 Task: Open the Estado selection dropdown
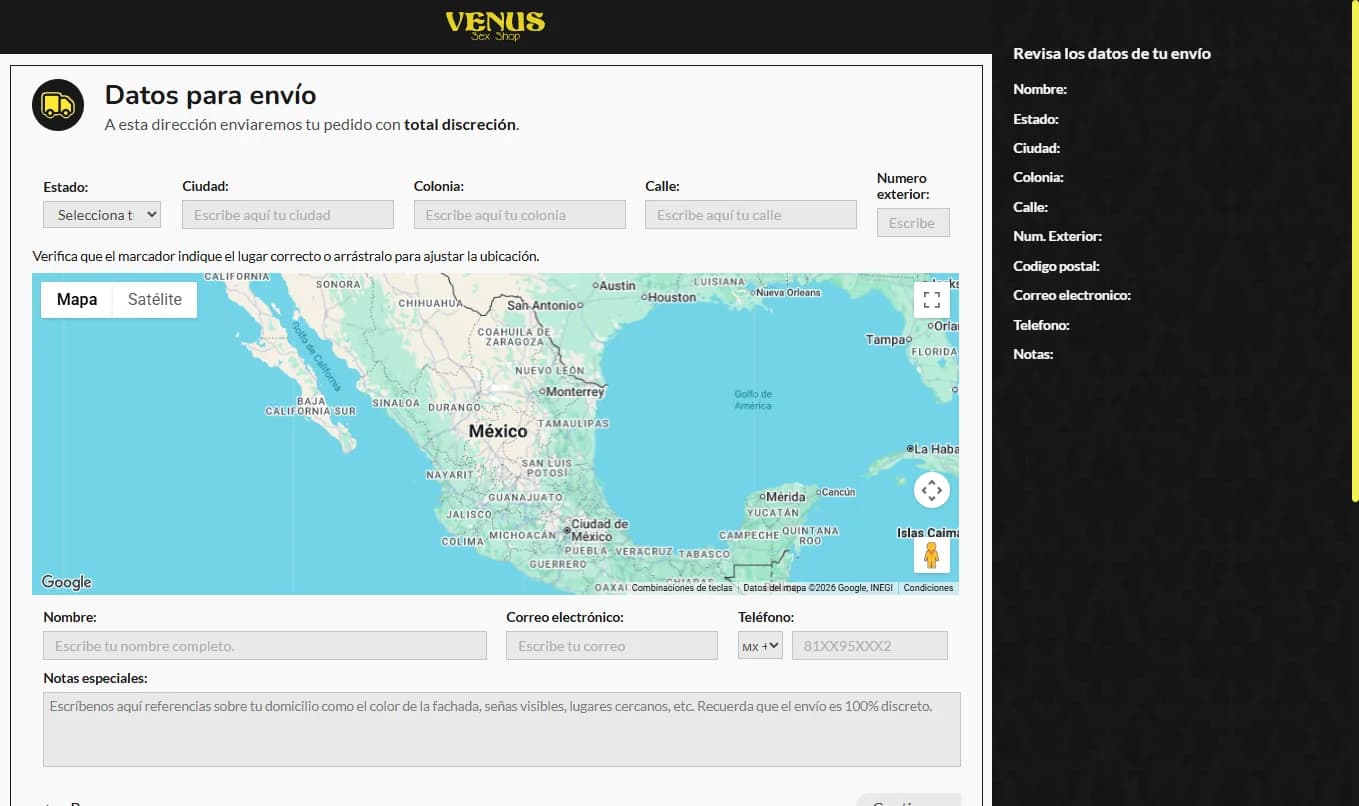(102, 214)
